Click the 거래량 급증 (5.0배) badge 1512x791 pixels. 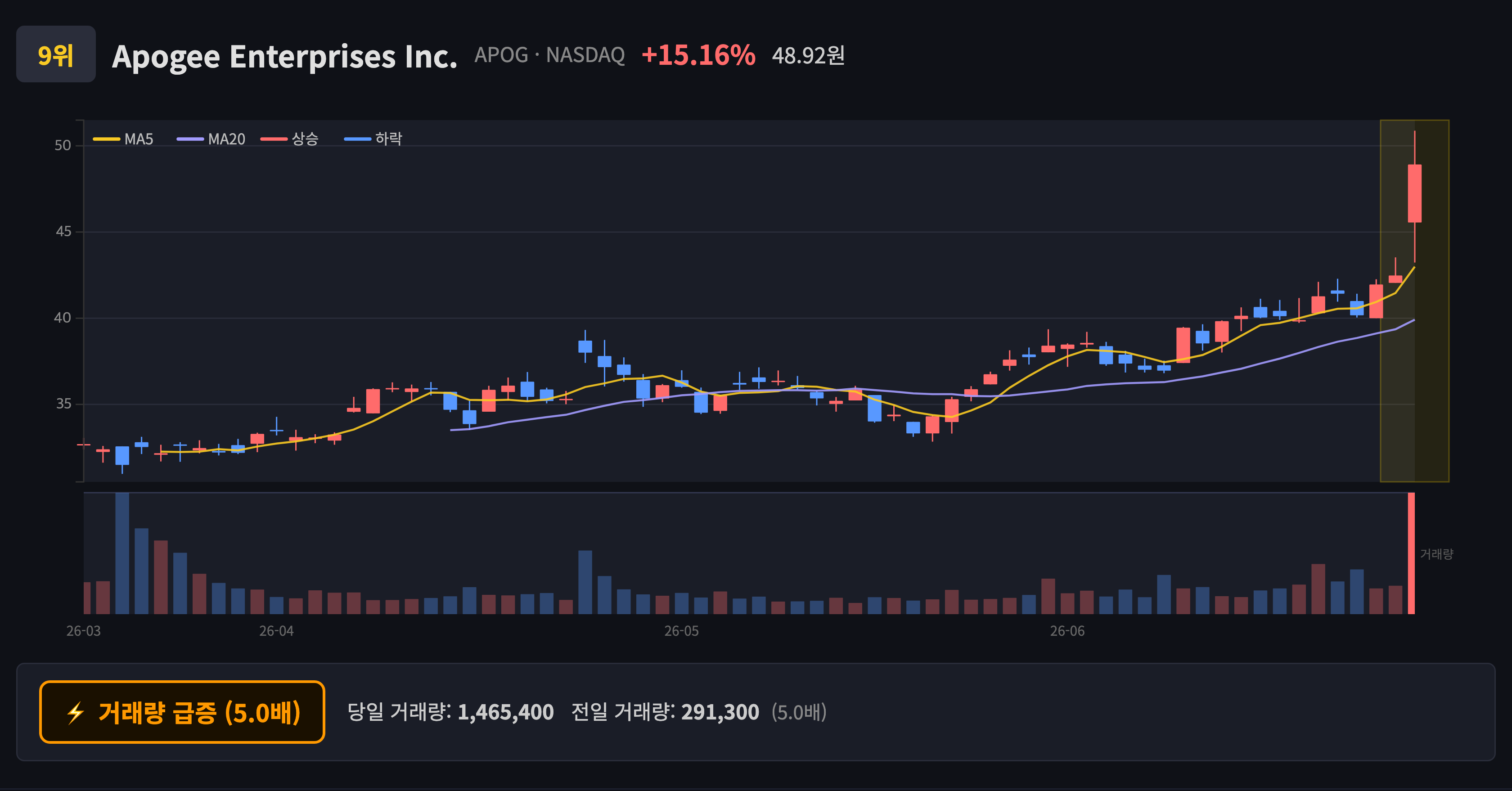[x=182, y=712]
